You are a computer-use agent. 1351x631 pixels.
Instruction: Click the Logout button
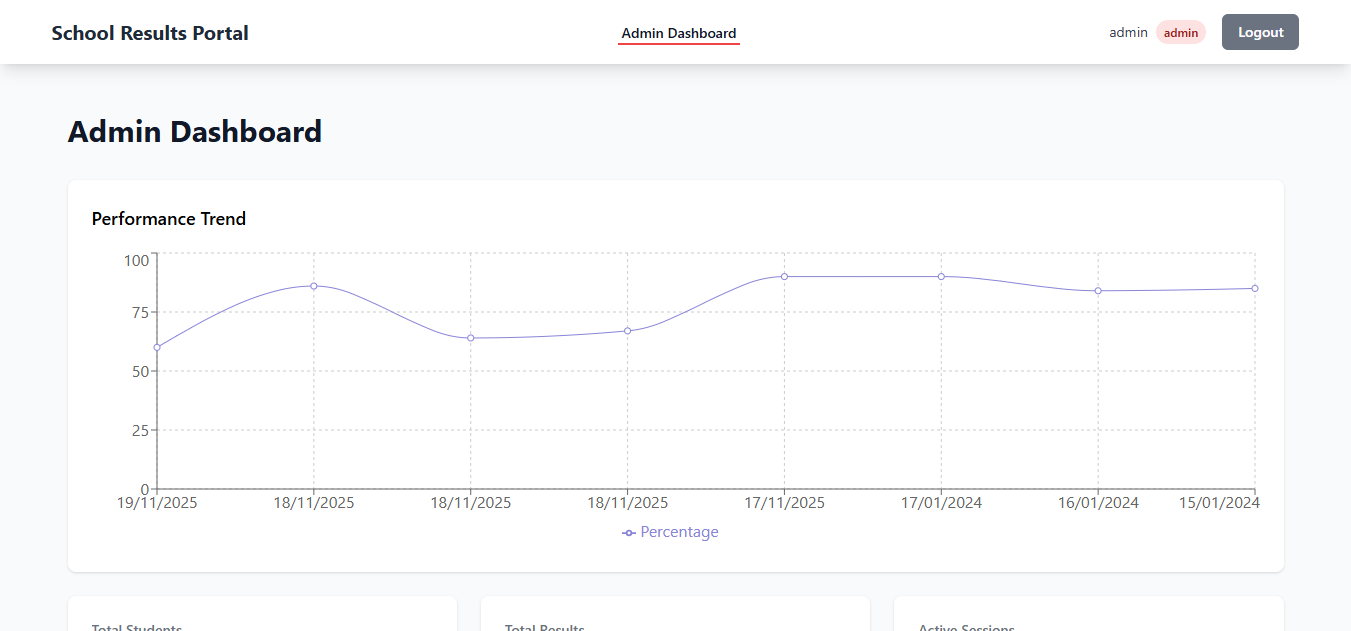1260,32
